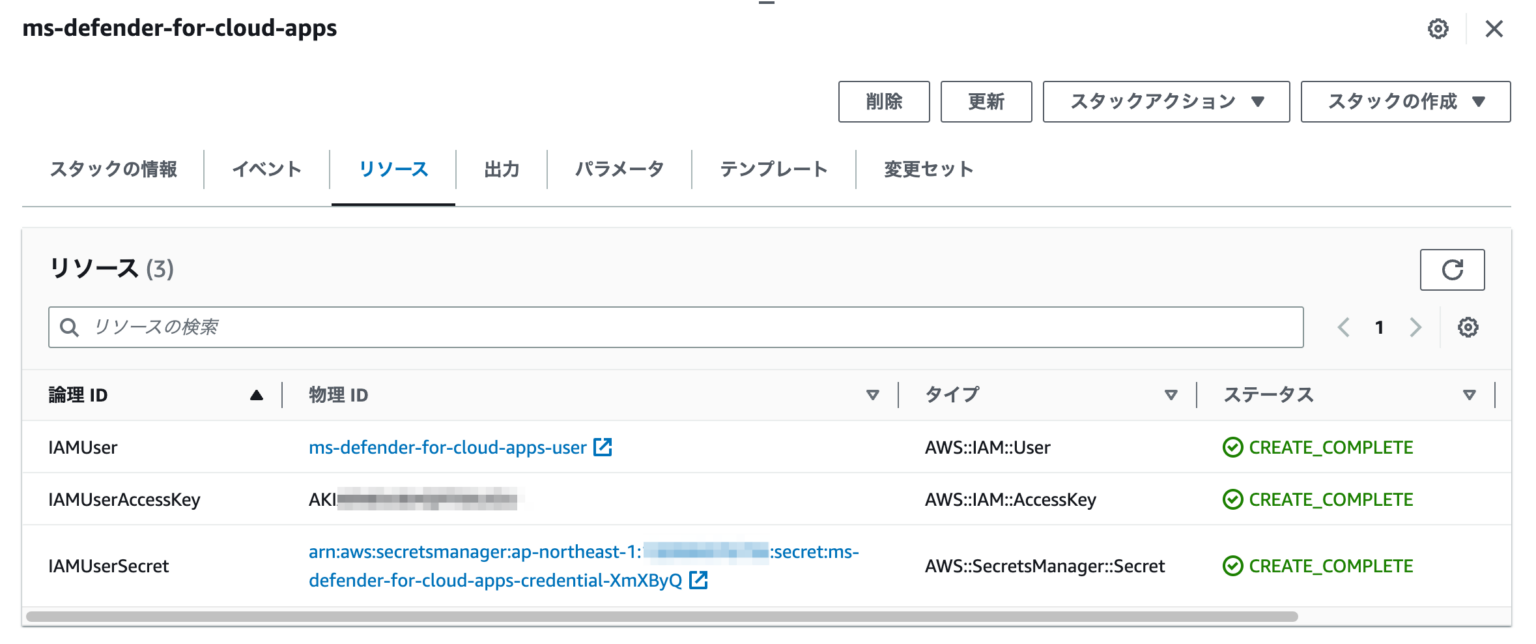Click the 削除 button

pyautogui.click(x=883, y=101)
